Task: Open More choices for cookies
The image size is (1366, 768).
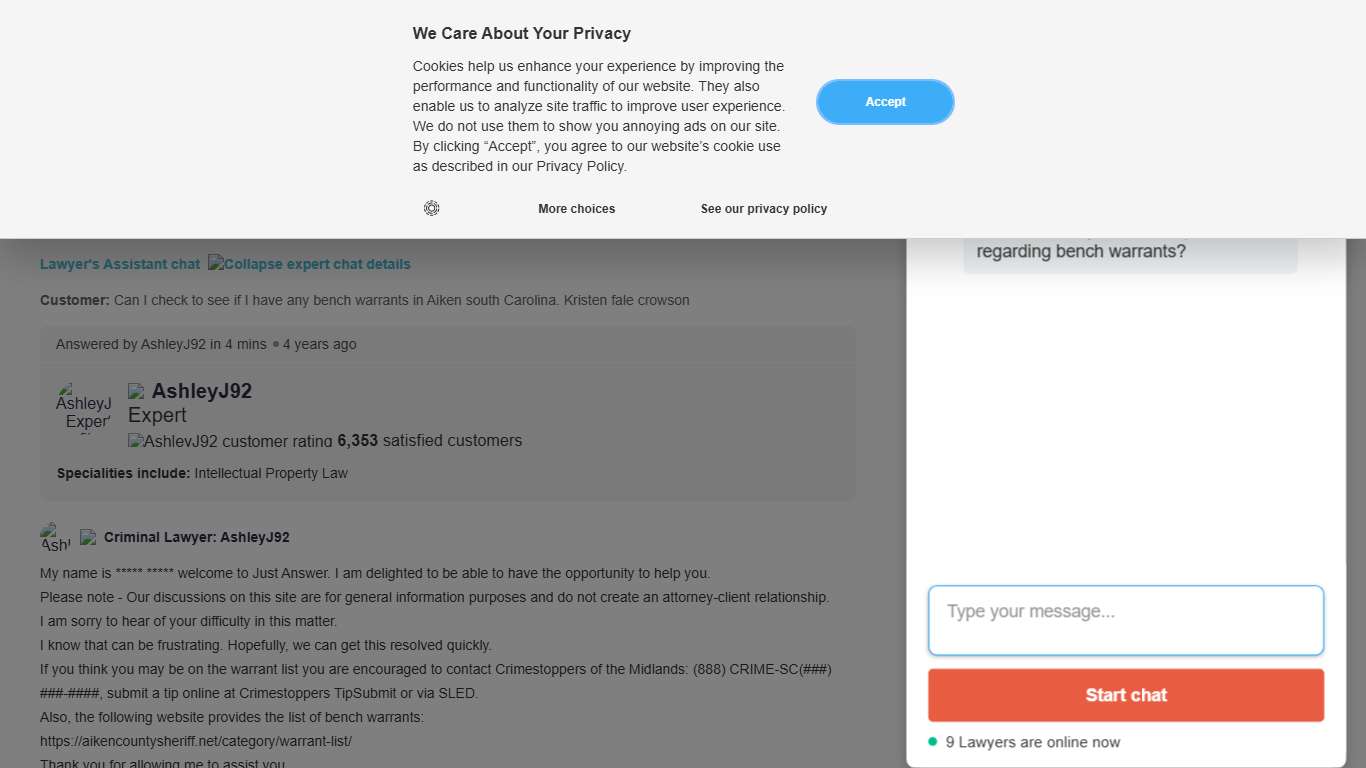Action: pyautogui.click(x=576, y=209)
